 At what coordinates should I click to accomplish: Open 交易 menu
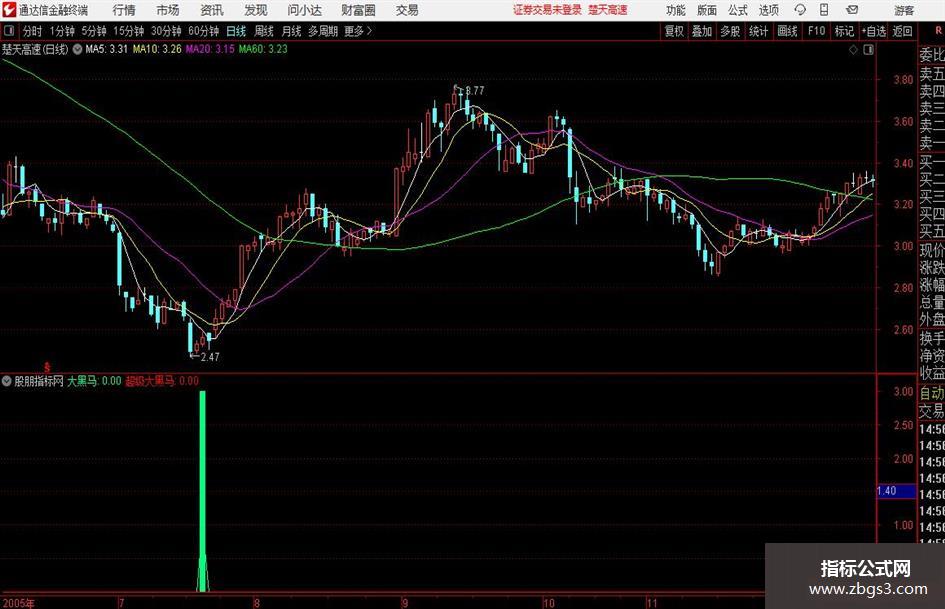click(407, 10)
